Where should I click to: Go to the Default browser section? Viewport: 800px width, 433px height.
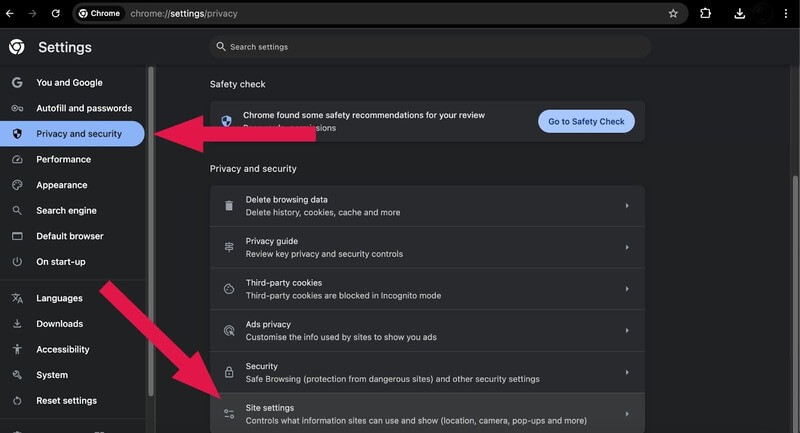click(x=72, y=236)
